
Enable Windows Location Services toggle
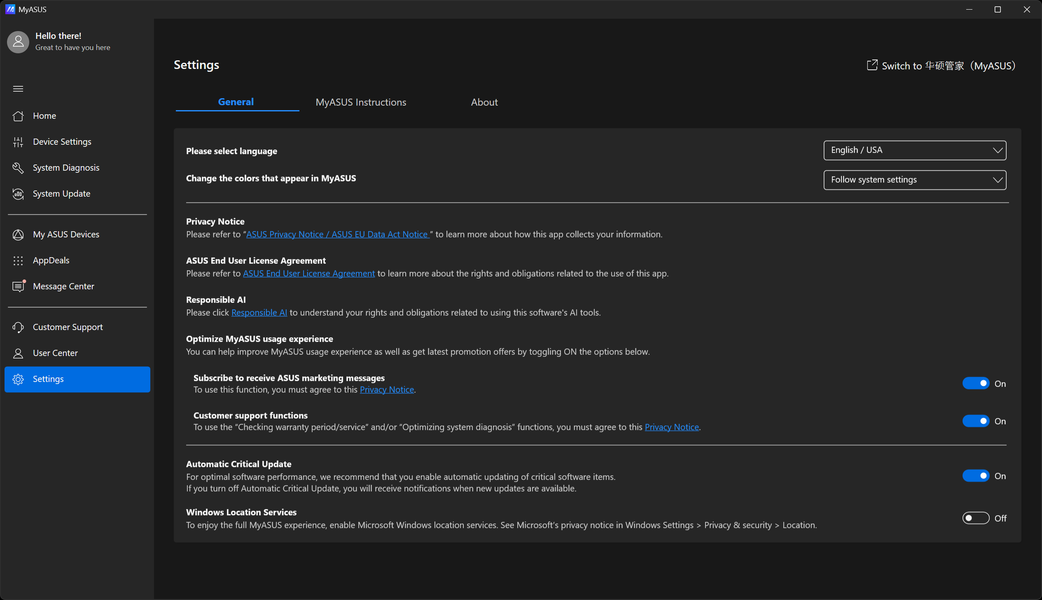(x=975, y=518)
